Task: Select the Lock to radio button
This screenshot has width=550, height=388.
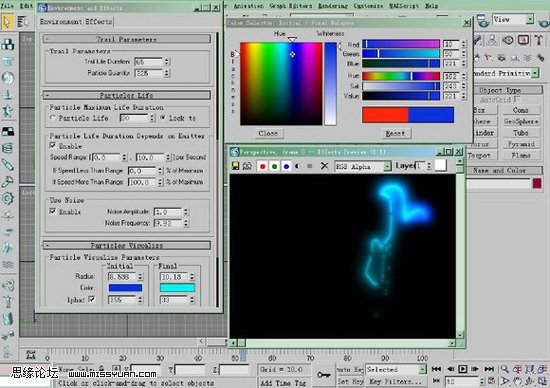Action: click(162, 118)
